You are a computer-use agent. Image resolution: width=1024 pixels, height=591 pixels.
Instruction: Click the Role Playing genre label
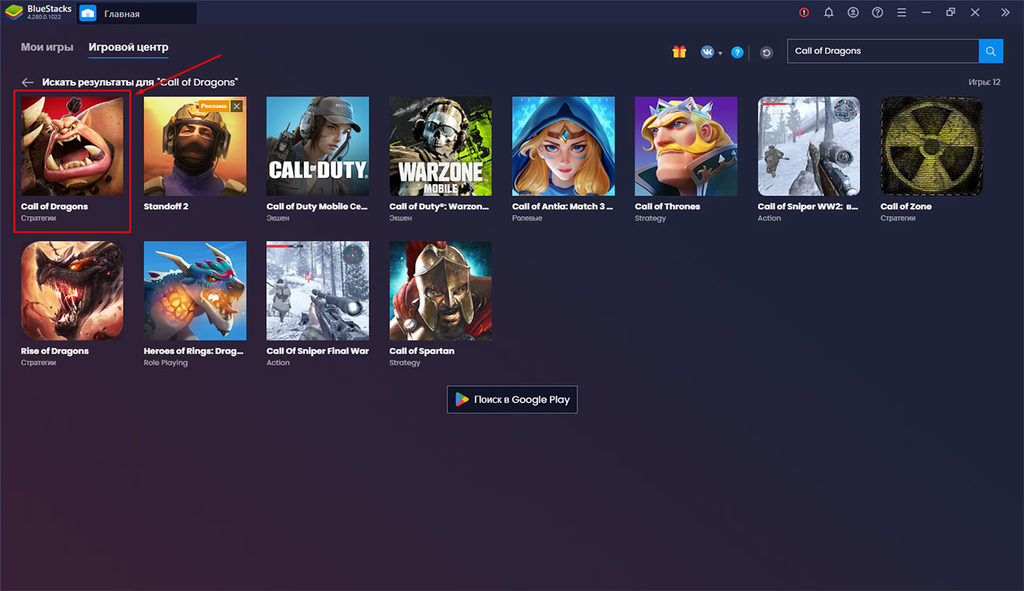tap(165, 362)
